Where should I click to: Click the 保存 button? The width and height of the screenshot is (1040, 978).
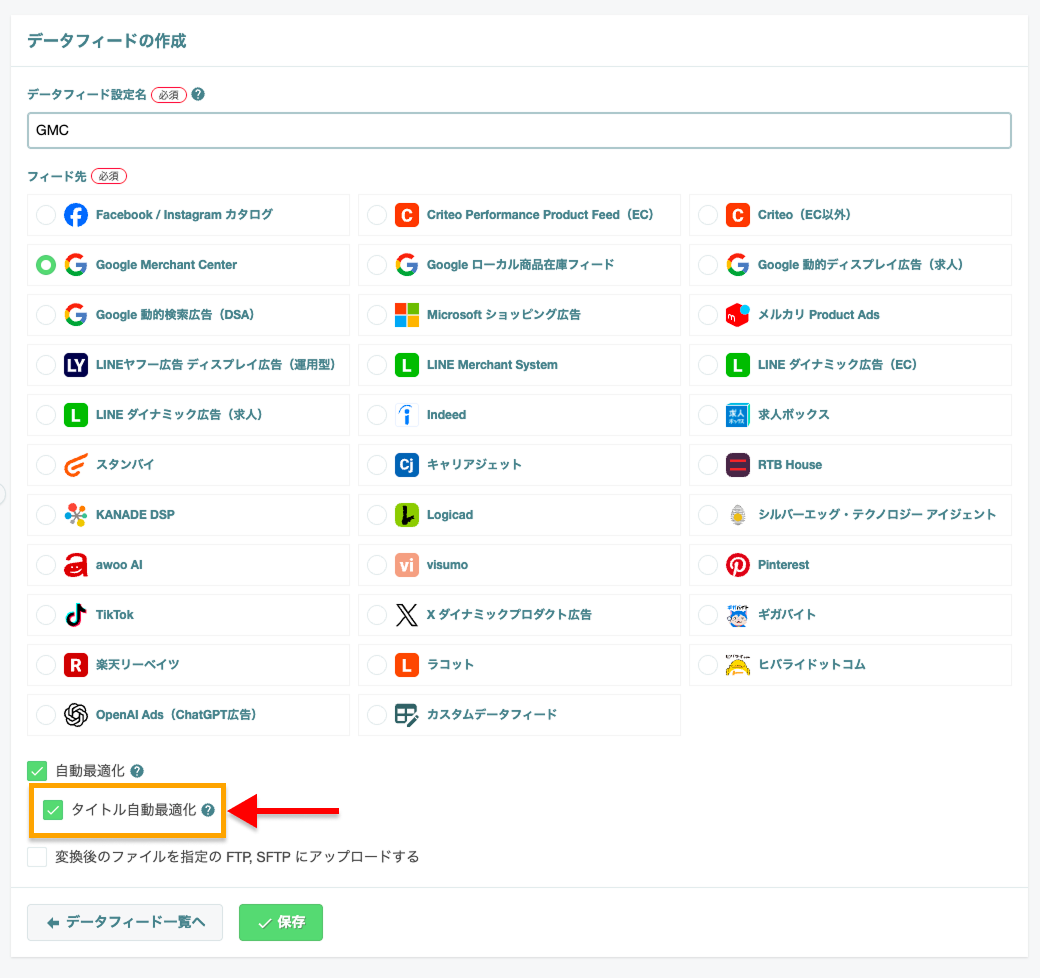281,922
